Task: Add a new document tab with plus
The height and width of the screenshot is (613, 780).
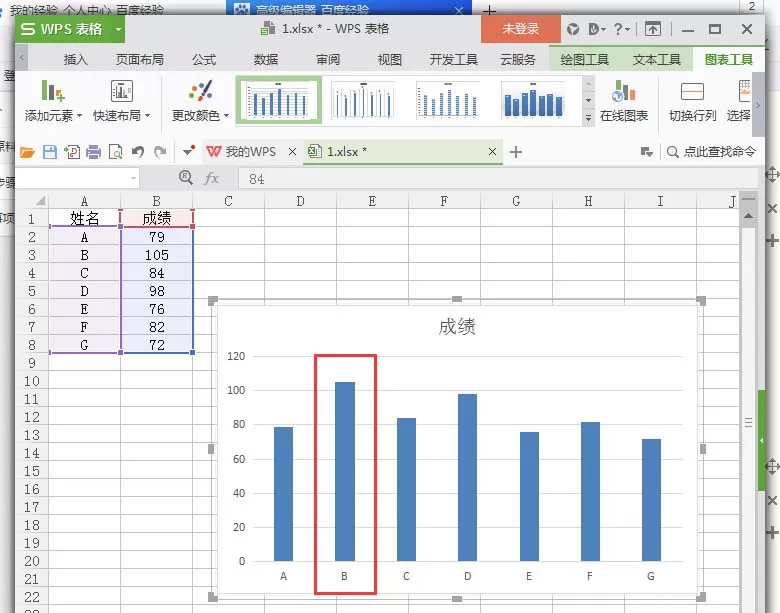Action: 516,152
